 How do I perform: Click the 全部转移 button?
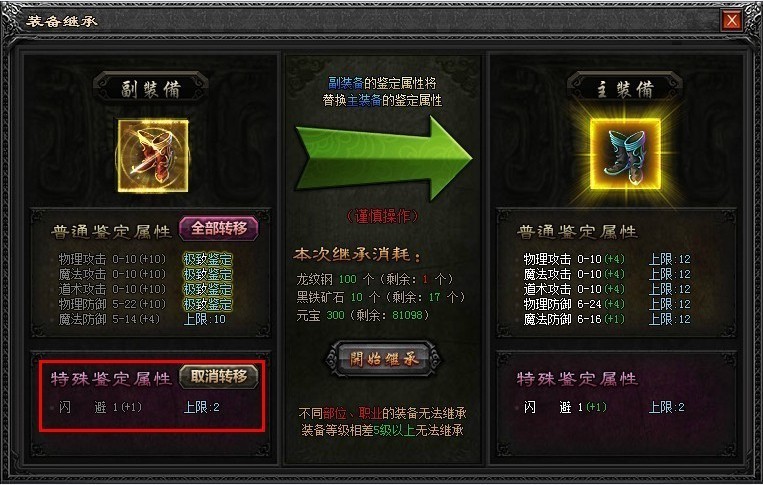[219, 228]
